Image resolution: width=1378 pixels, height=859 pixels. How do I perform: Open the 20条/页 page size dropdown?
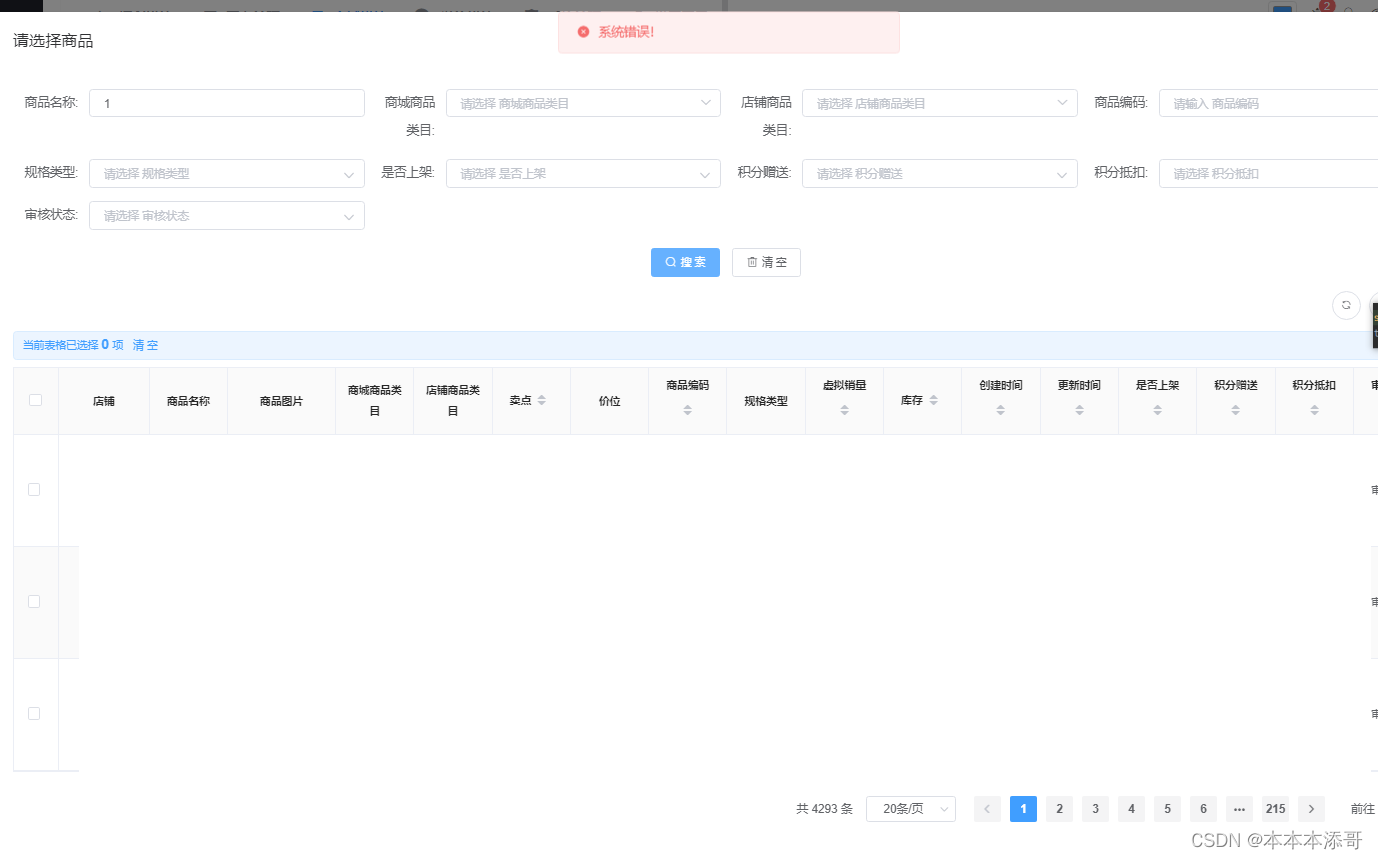pyautogui.click(x=910, y=808)
